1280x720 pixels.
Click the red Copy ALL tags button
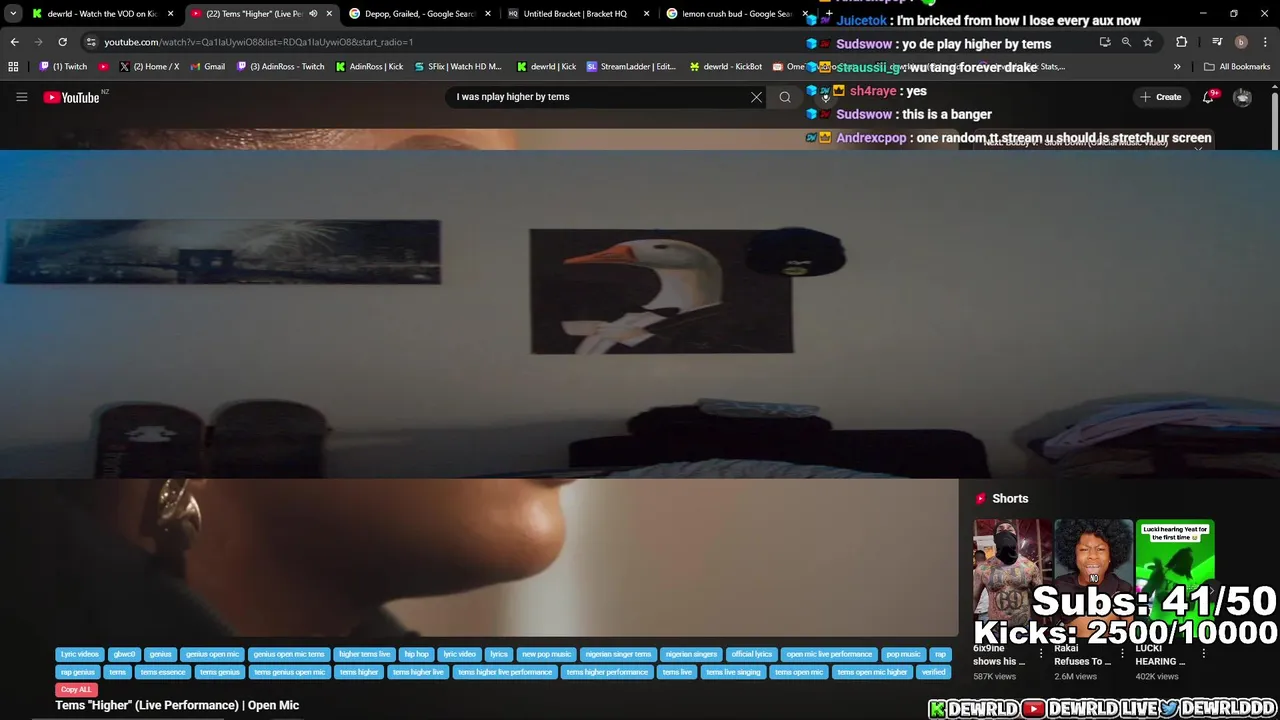coord(76,689)
